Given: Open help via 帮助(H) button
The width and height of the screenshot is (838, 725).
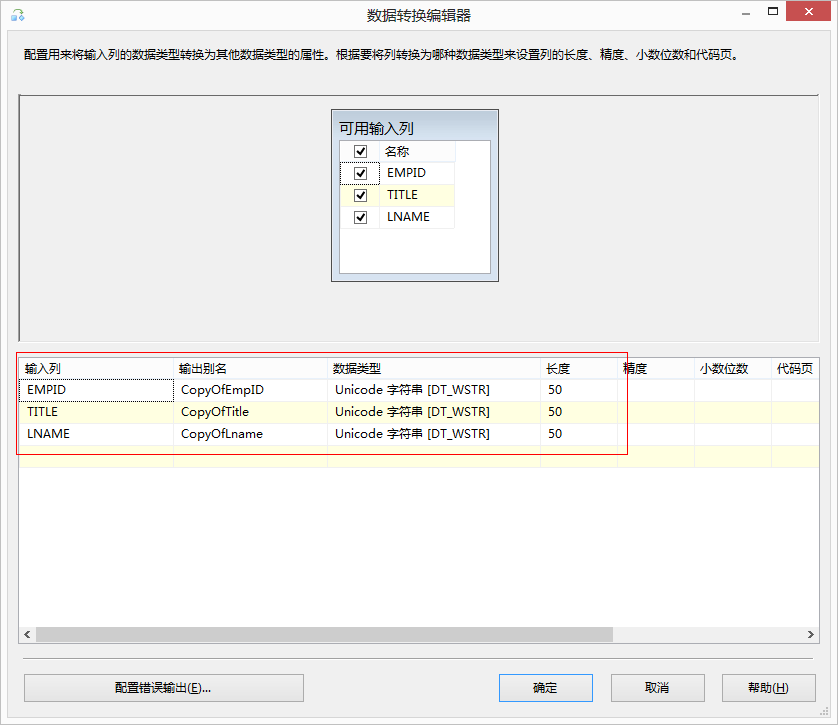Looking at the screenshot, I should [769, 688].
